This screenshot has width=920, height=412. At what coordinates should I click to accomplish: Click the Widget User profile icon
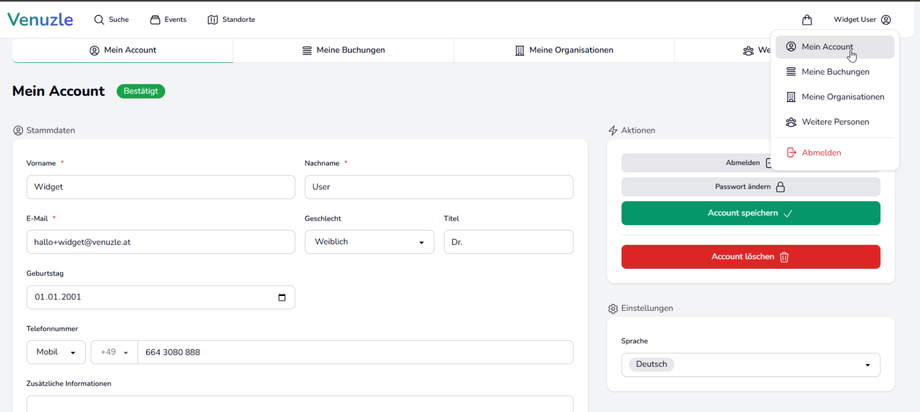click(886, 20)
